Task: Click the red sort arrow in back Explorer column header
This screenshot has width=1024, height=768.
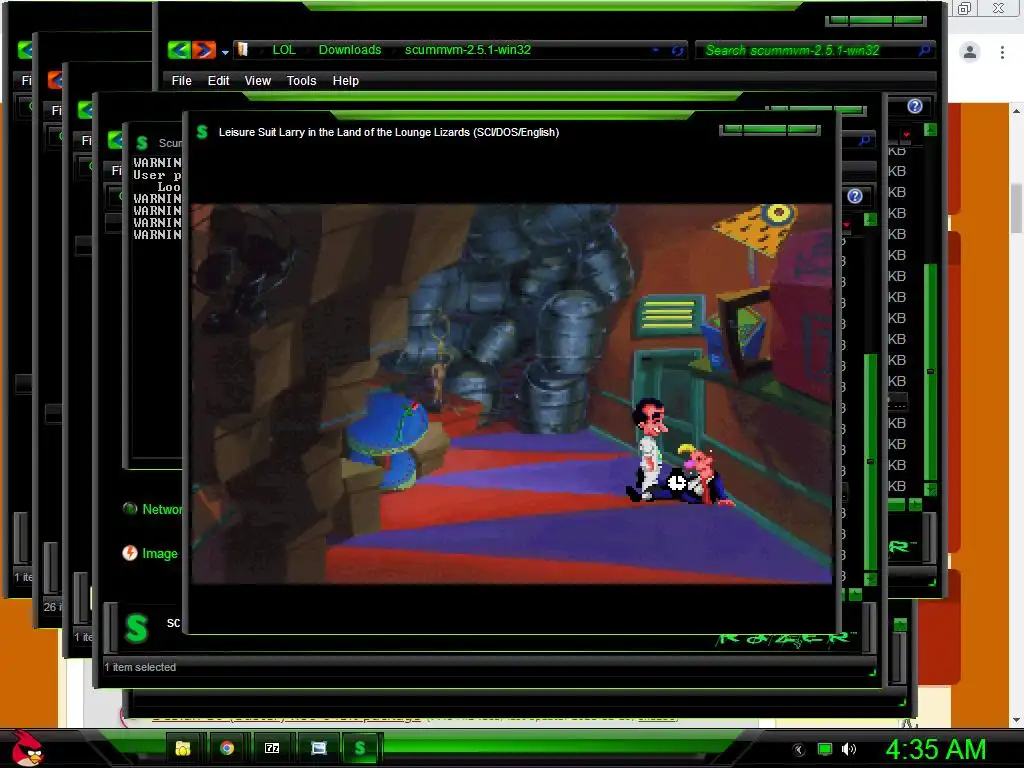Action: [906, 135]
